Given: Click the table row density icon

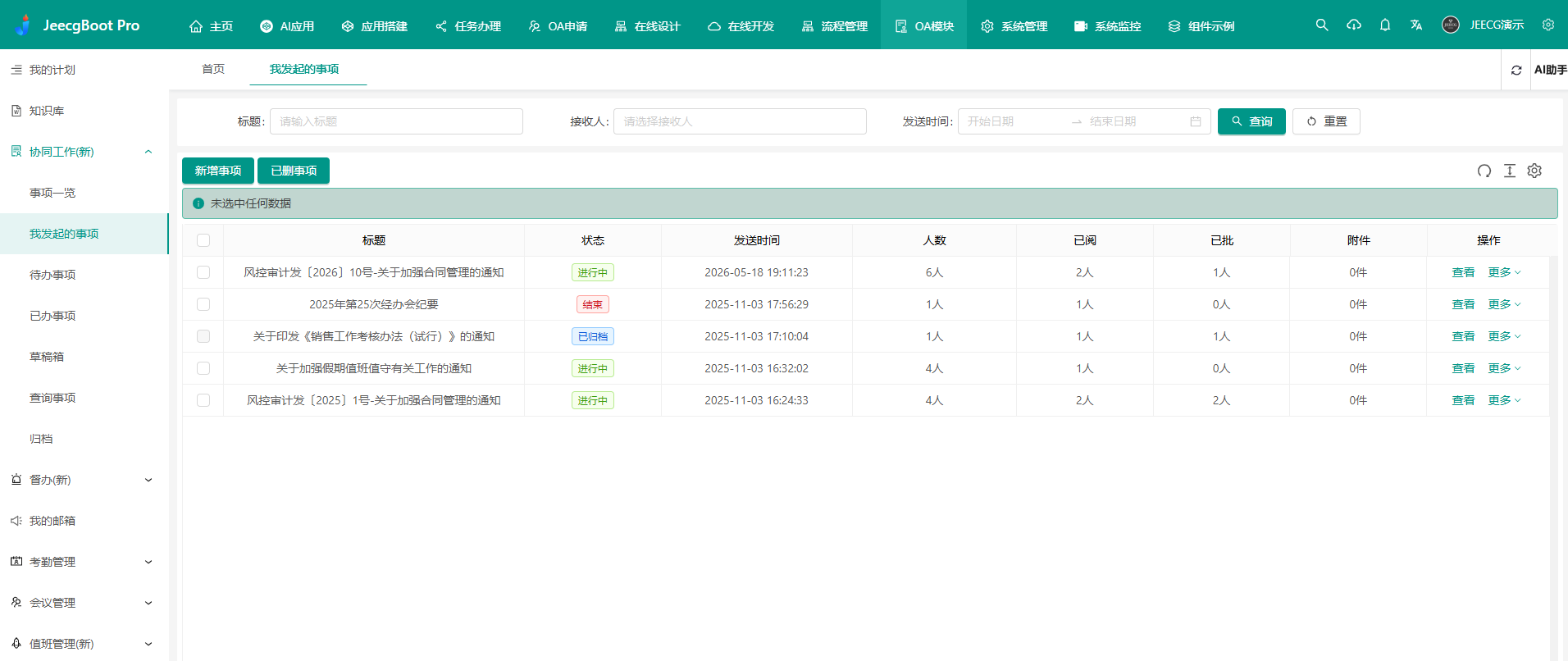Looking at the screenshot, I should coord(1510,171).
